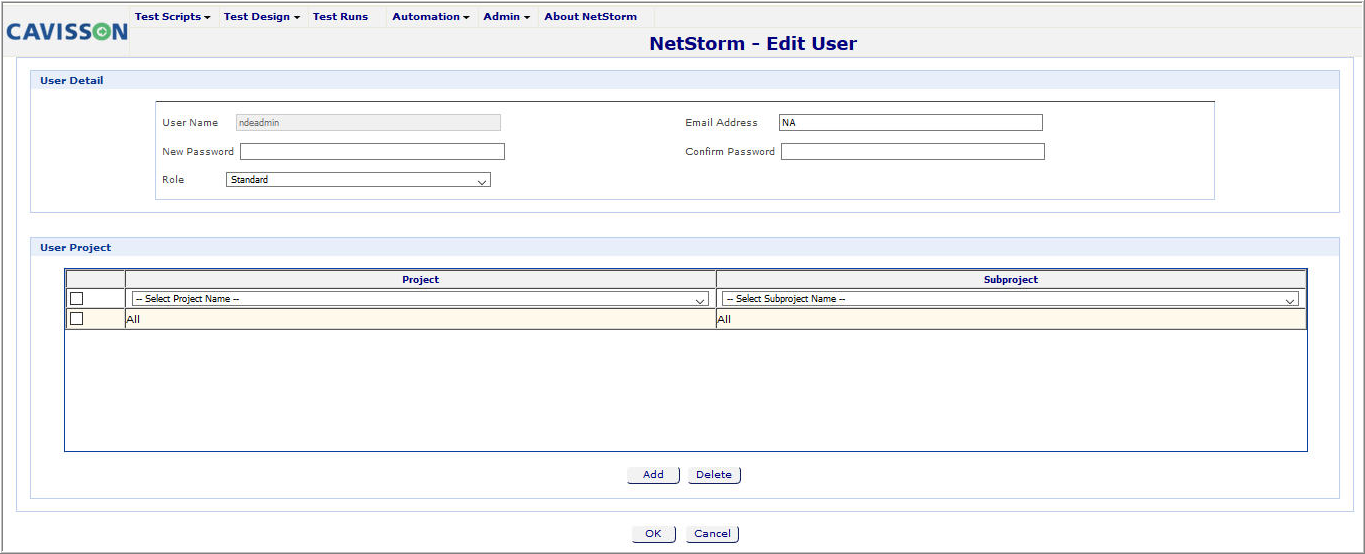The image size is (1365, 554).
Task: Click the Add button
Action: pos(653,475)
